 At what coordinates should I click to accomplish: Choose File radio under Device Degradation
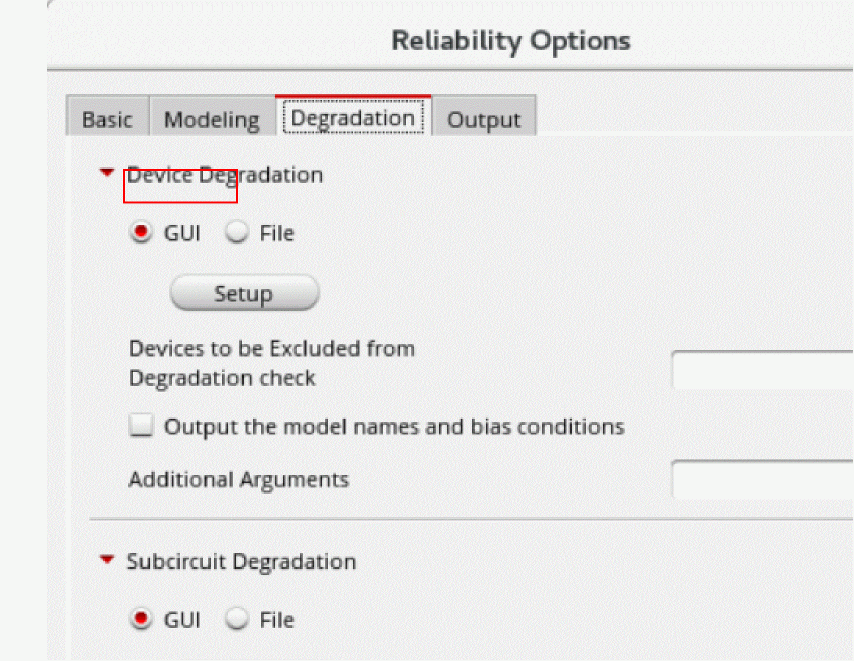point(238,233)
